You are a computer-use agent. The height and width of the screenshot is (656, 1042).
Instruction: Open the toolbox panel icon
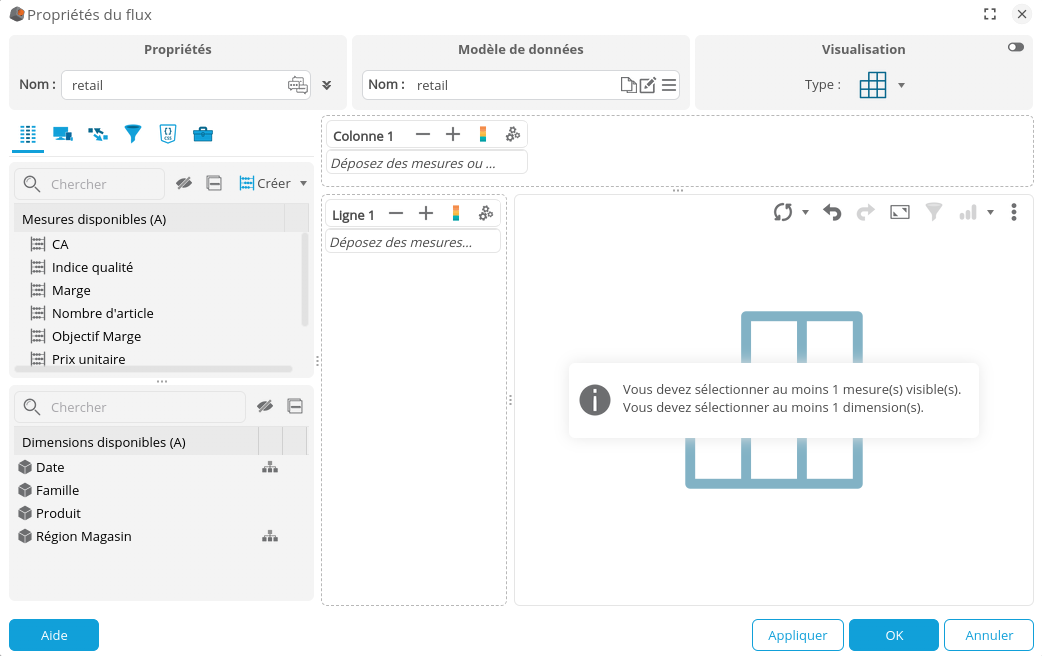tap(203, 132)
